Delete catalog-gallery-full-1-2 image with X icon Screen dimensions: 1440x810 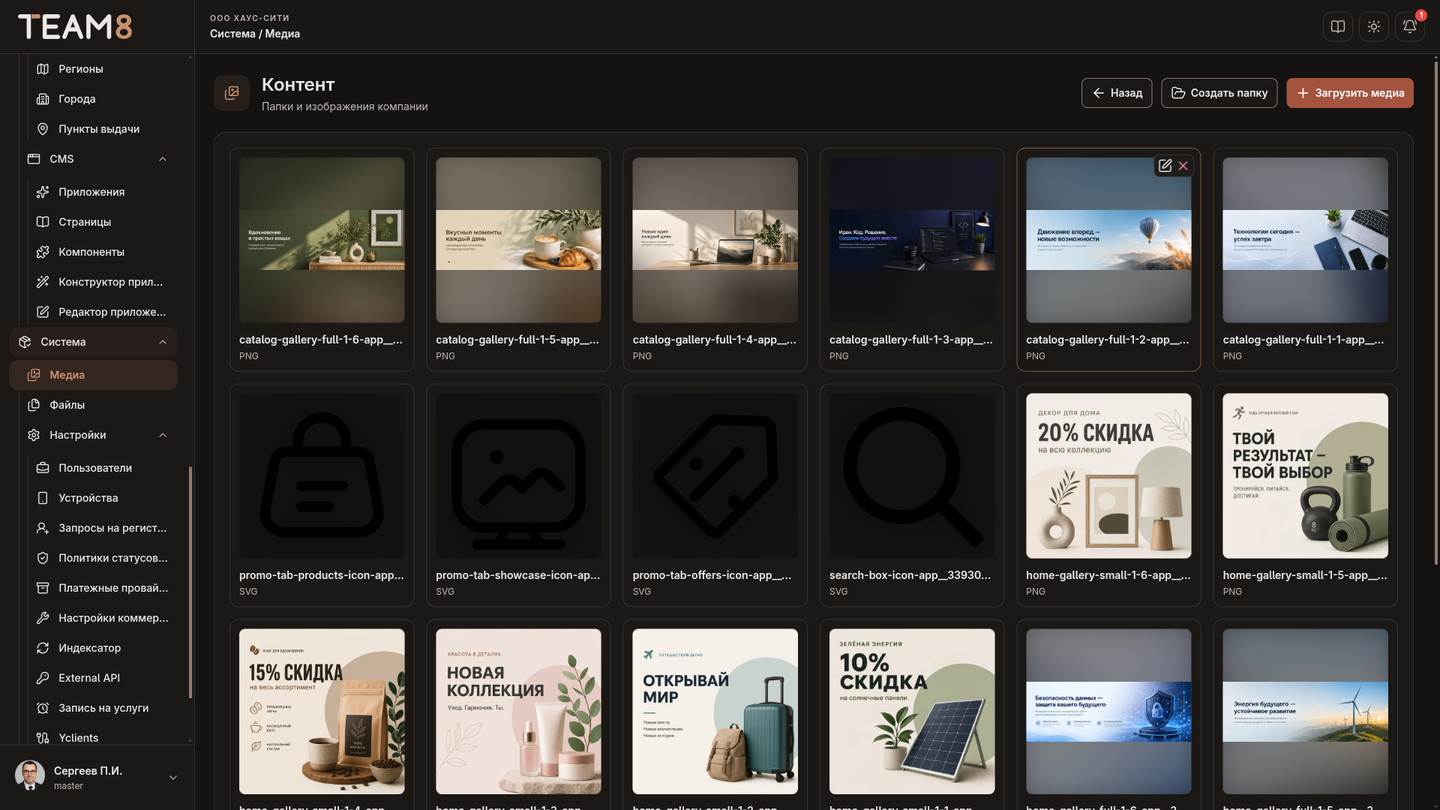[x=1183, y=166]
